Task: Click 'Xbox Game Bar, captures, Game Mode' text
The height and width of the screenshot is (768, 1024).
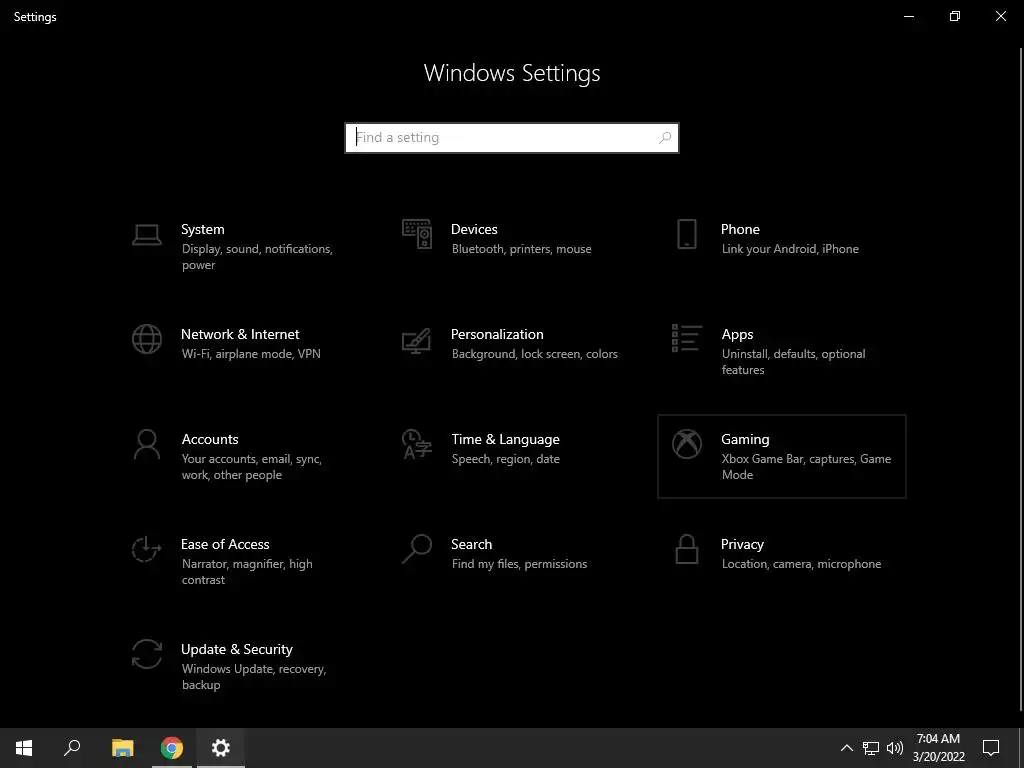Action: click(x=806, y=467)
